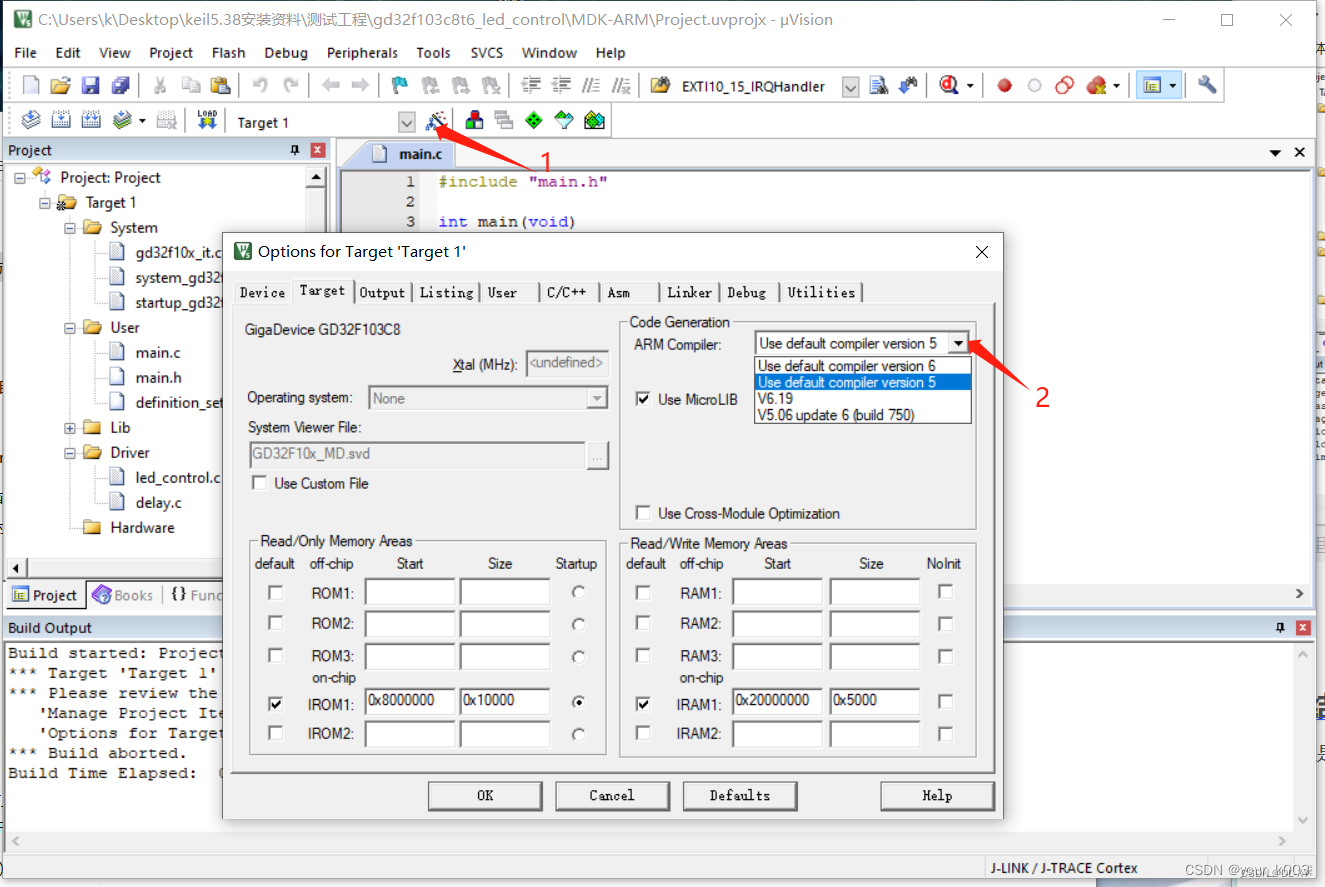Check the IRAM1 NoInit checkbox

tap(945, 703)
